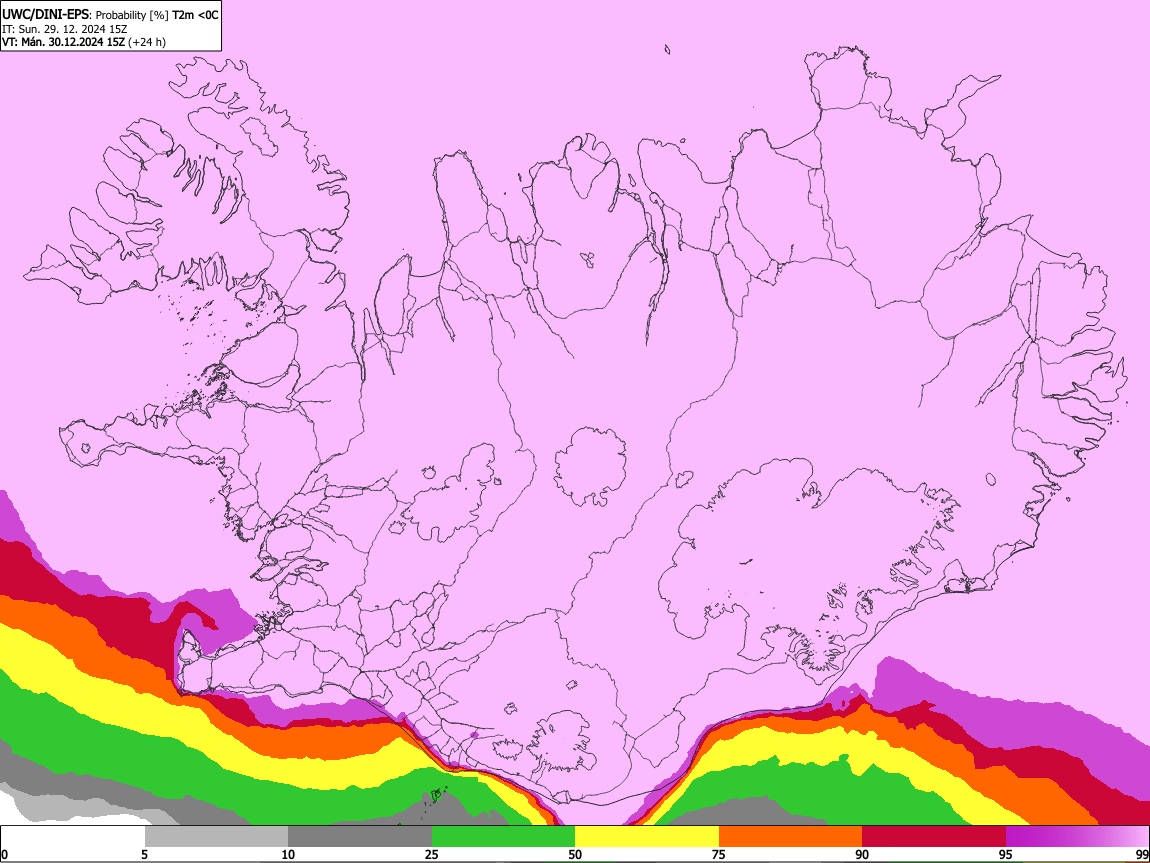Click the 'Probability [%]' label in header

coord(132,15)
